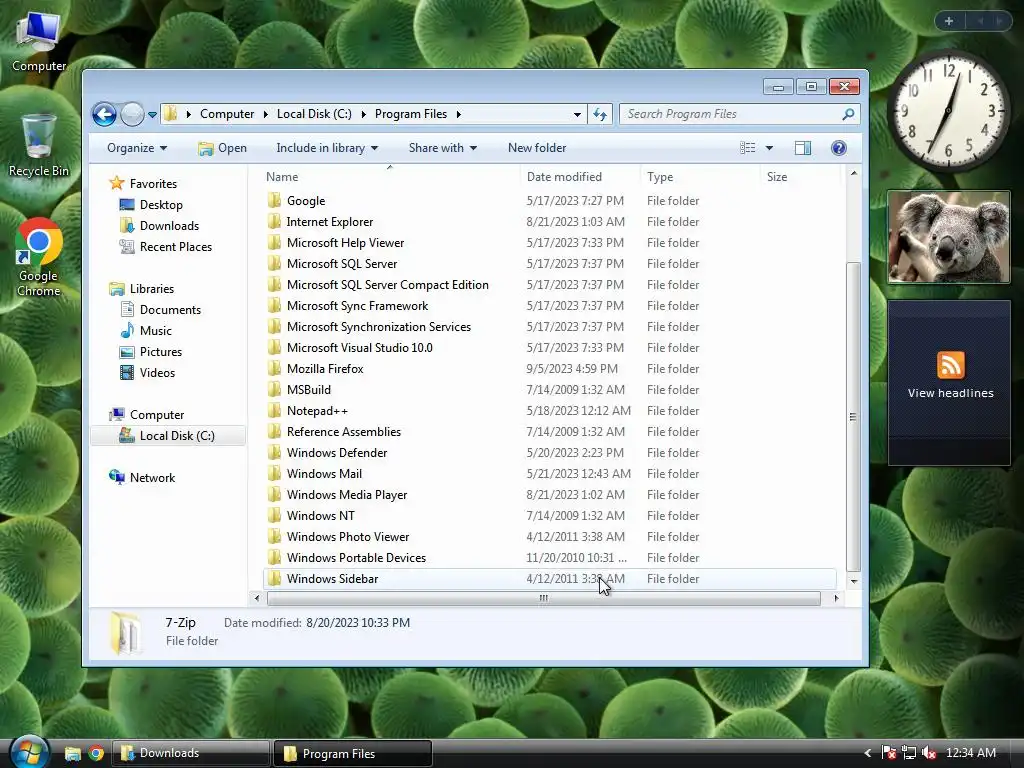
Task: Open the view options dropdown arrow
Action: 769,148
